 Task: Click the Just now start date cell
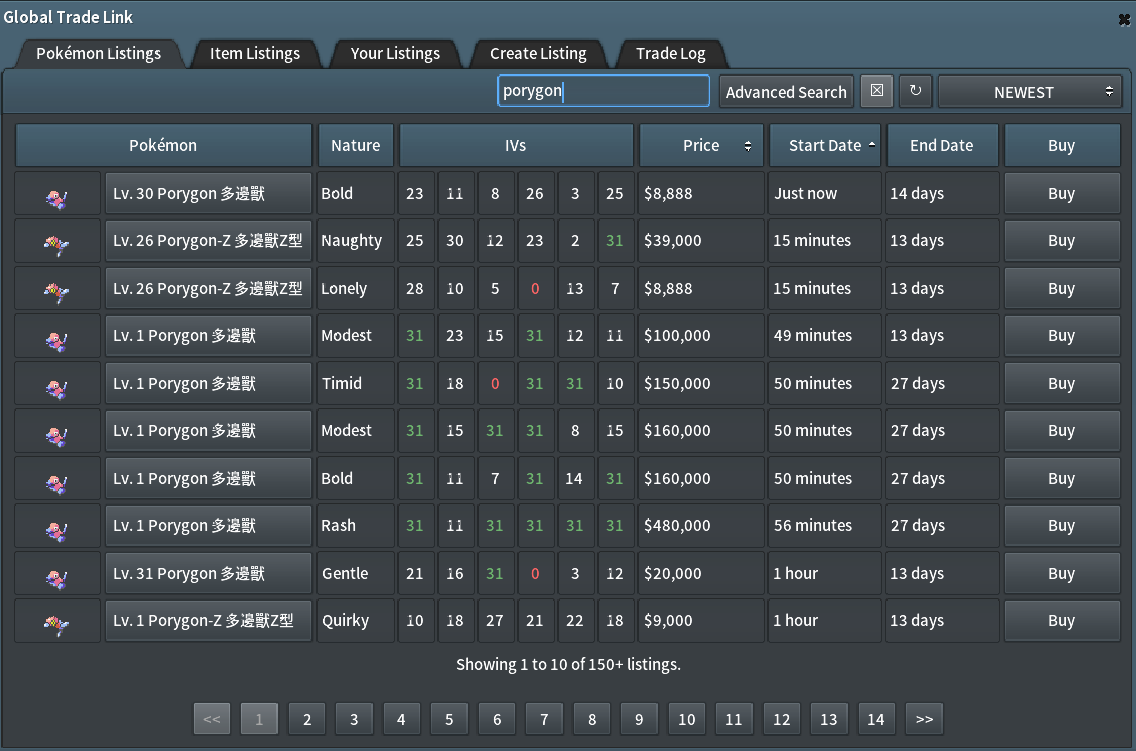click(825, 193)
